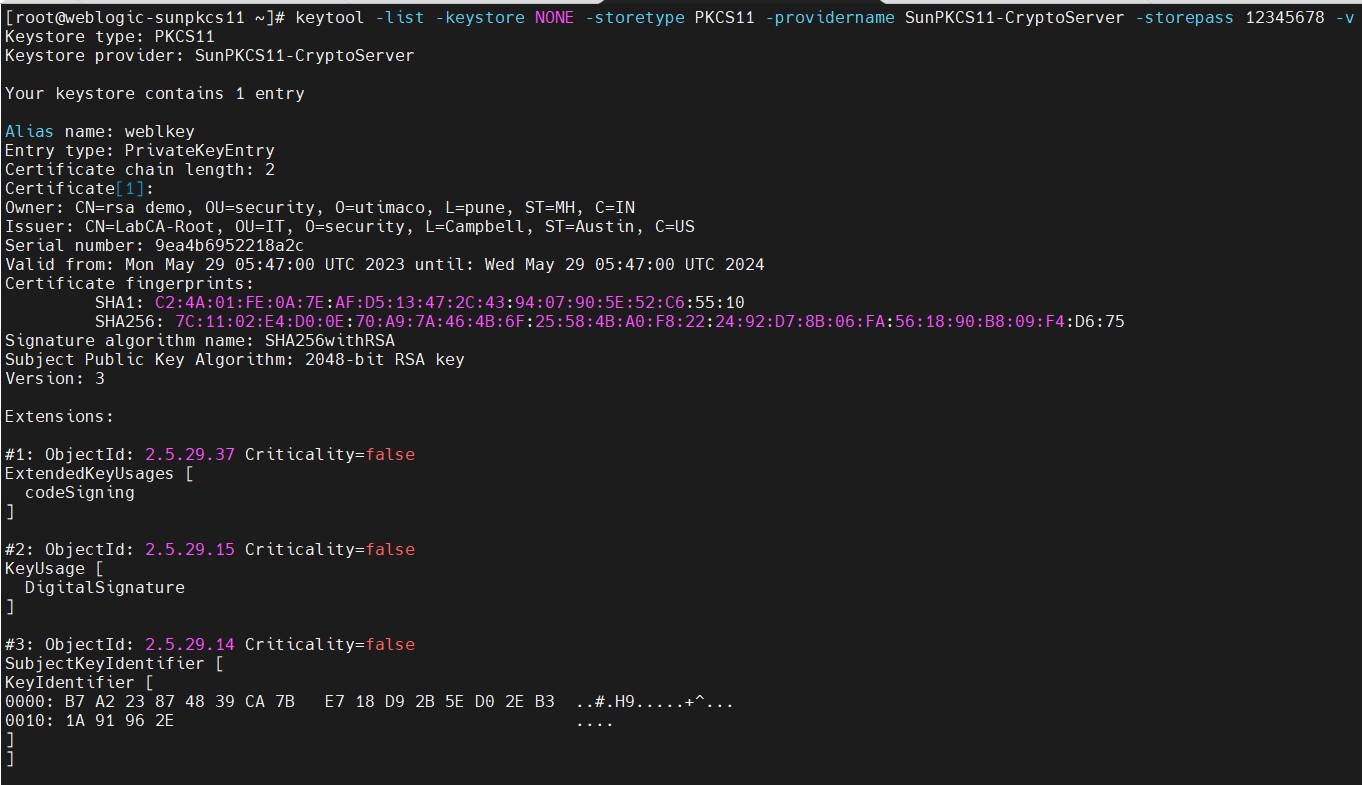Click the hex dump row '0010: 1A 91 96 2E'
Image resolution: width=1362 pixels, height=785 pixels.
310,720
